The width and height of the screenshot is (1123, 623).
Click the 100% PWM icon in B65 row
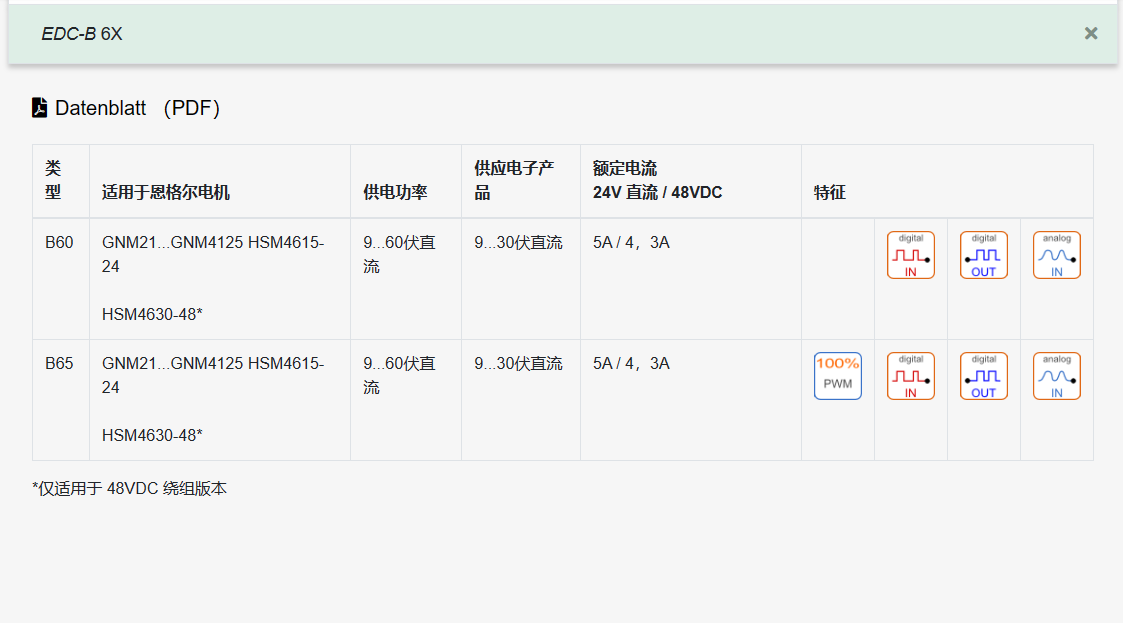click(x=837, y=376)
